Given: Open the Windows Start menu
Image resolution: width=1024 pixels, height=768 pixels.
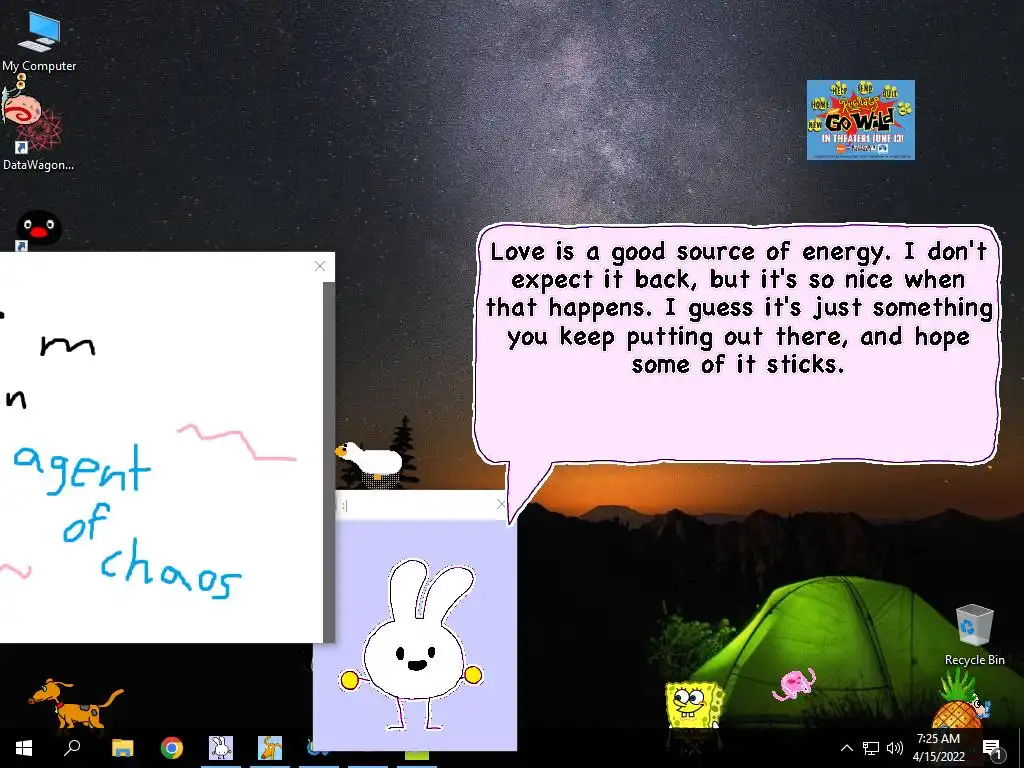Looking at the screenshot, I should coord(24,748).
